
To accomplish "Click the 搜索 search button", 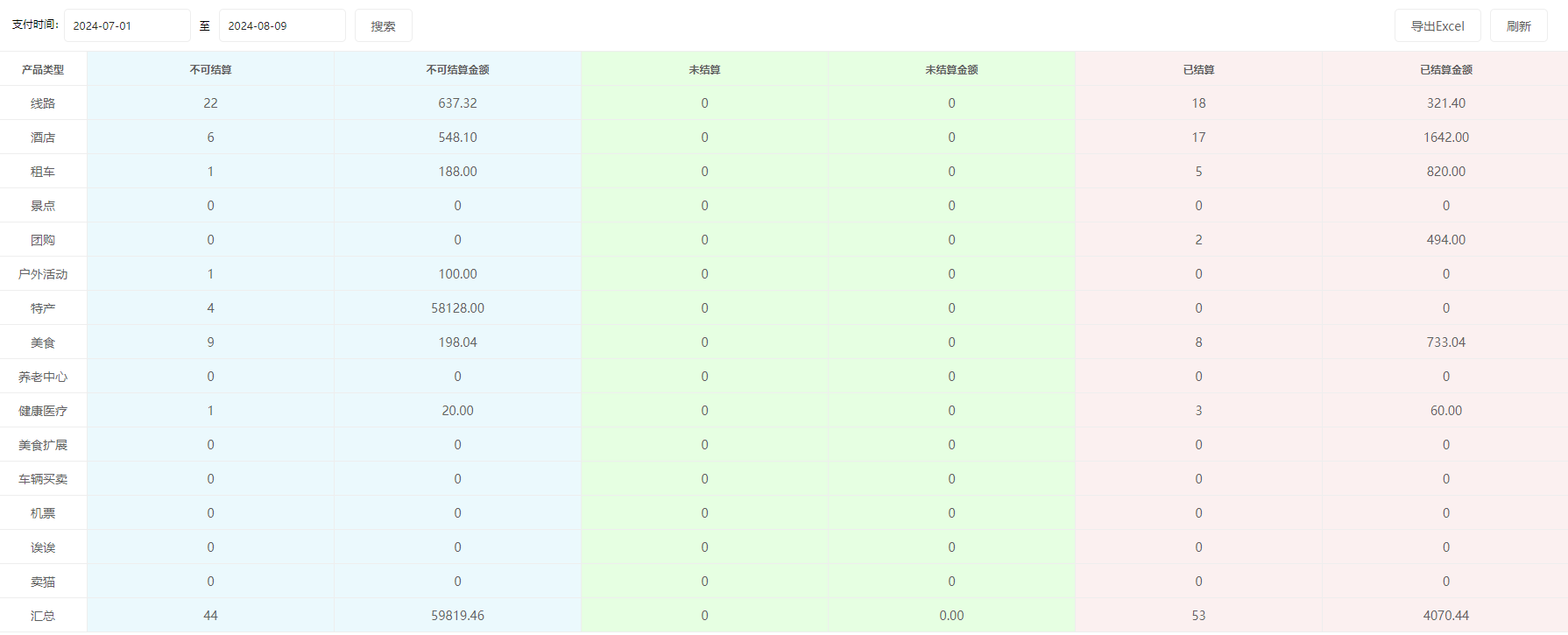I will coord(383,26).
